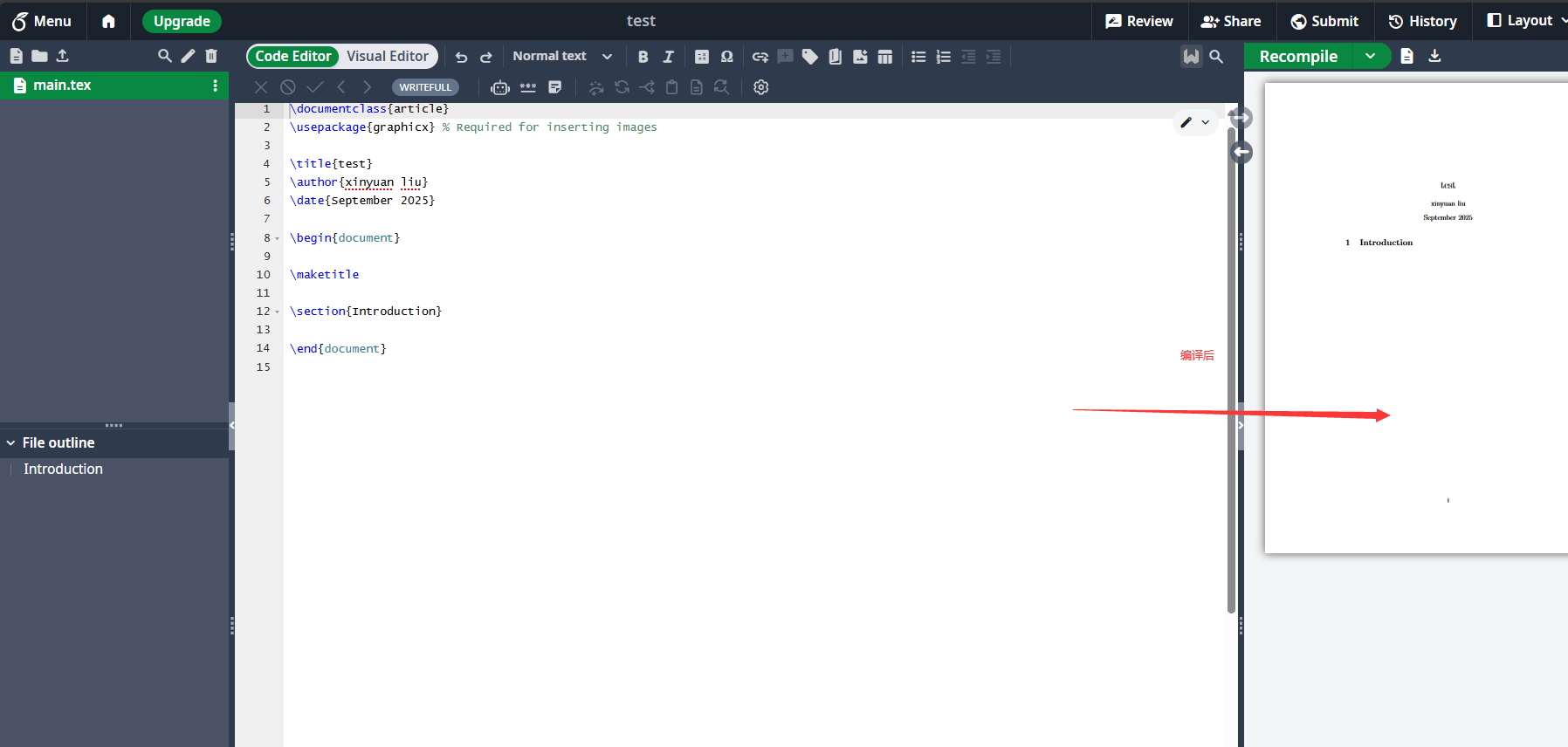Insert a hyperlink
The image size is (1568, 747).
point(760,57)
